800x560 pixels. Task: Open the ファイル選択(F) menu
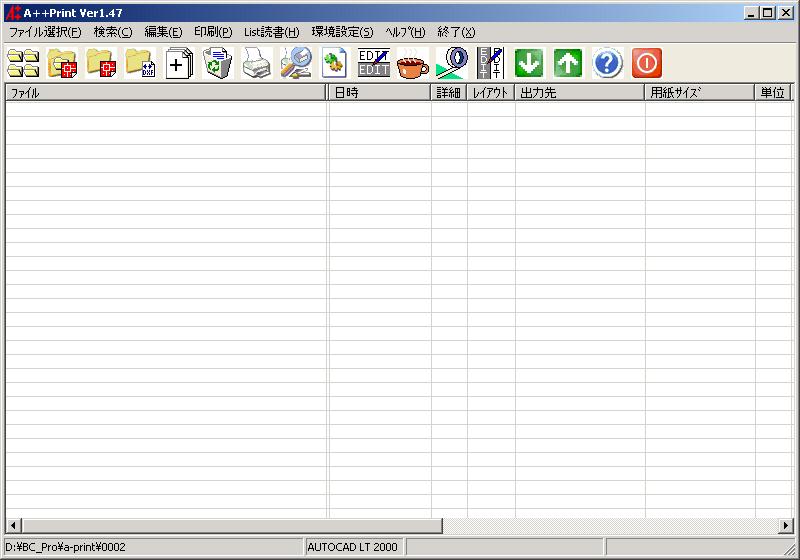tap(45, 32)
